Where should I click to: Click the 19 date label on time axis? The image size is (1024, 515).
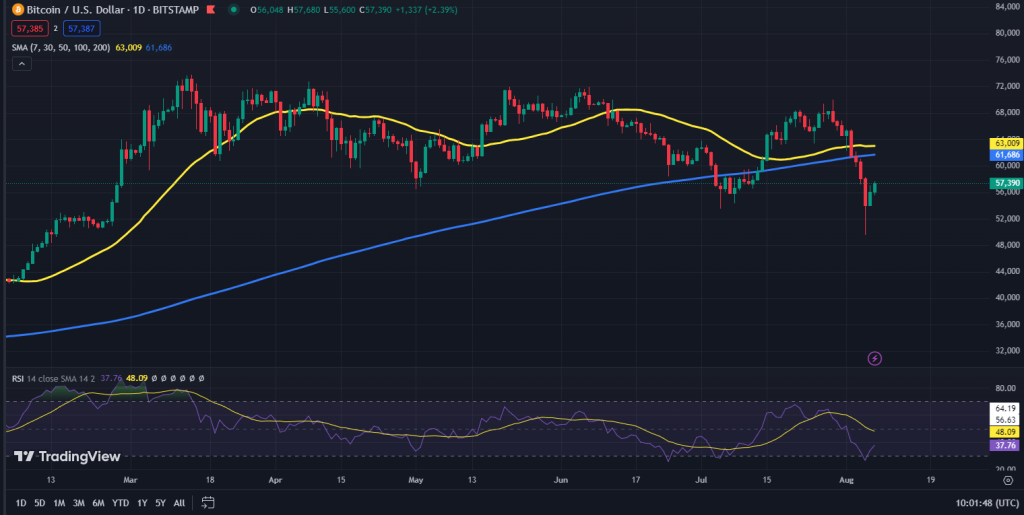[931, 480]
